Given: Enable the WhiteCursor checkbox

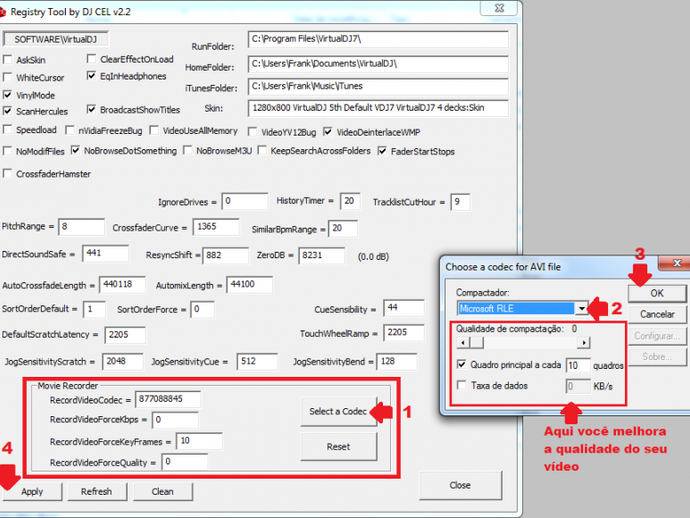Looking at the screenshot, I should click(7, 77).
